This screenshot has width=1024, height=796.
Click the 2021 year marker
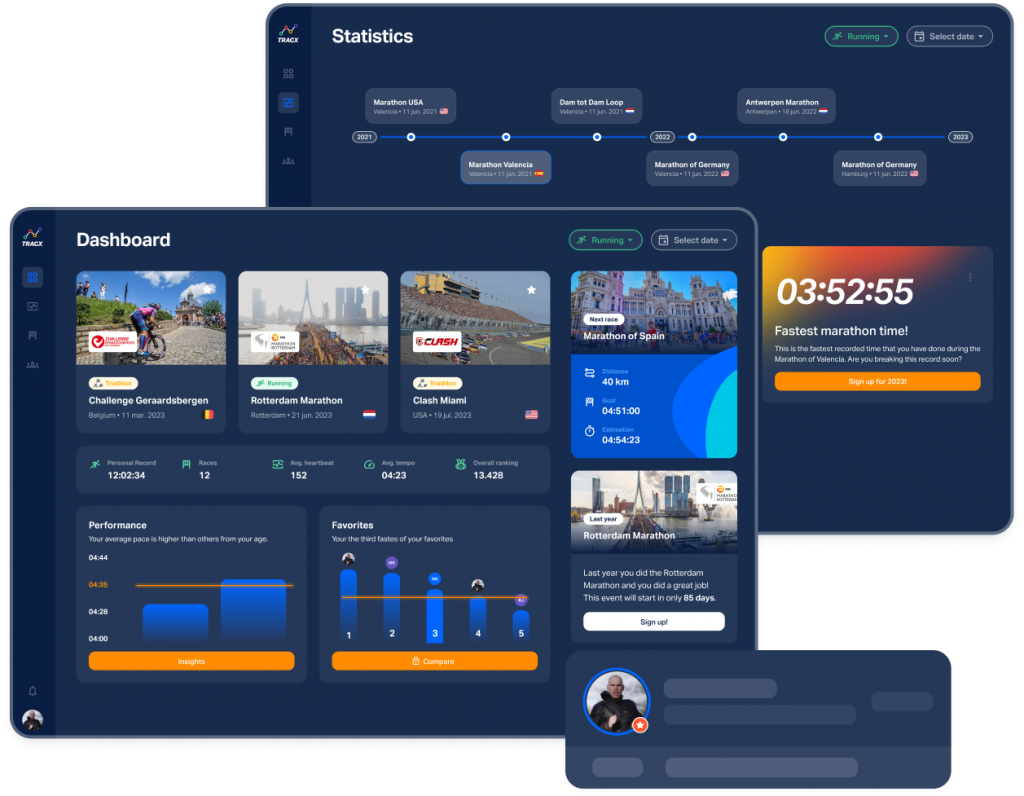tap(364, 137)
